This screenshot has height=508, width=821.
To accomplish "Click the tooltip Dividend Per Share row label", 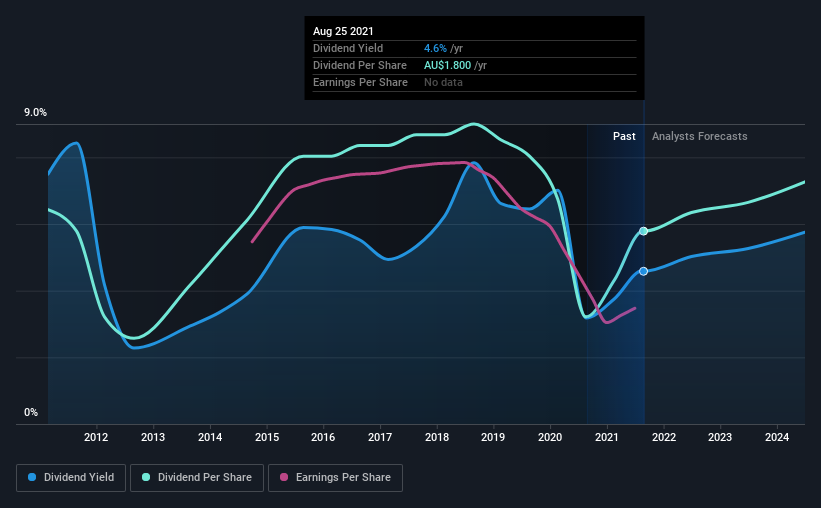I will coord(360,65).
